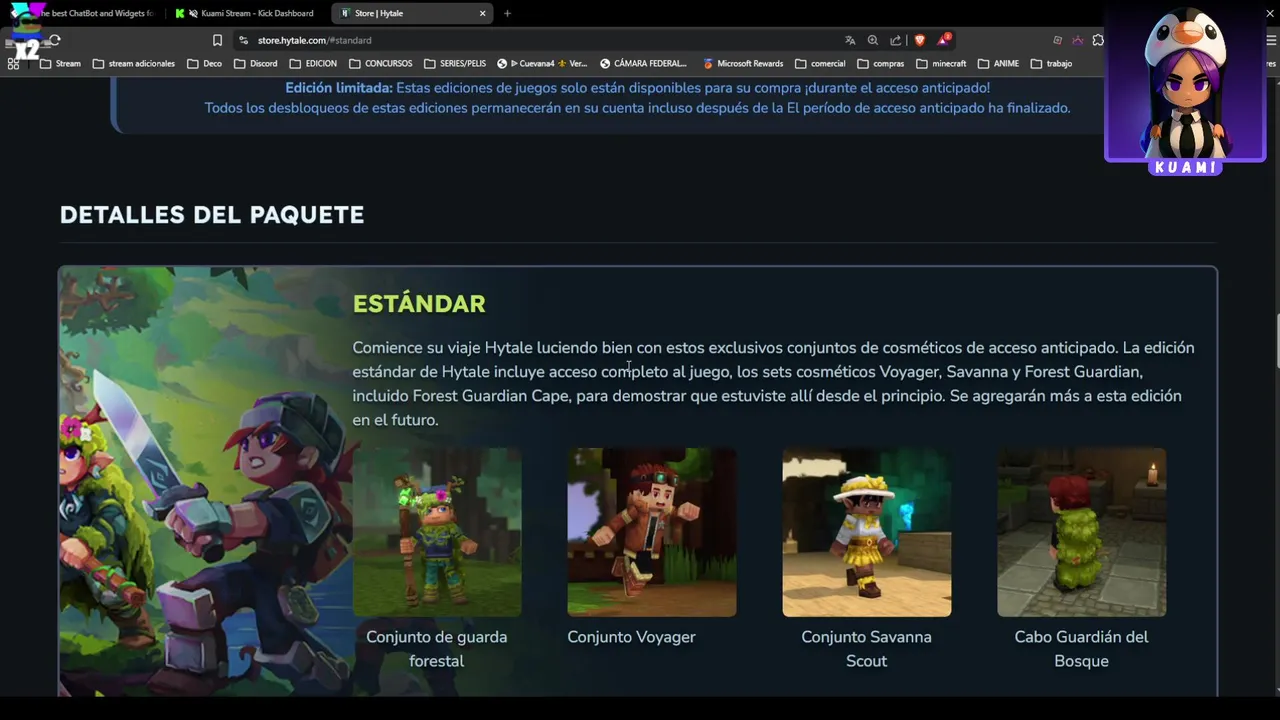Screen dimensions: 1280x720
Task: Click the Cabo Guardián del Bosque caption
Action: (x=1081, y=649)
